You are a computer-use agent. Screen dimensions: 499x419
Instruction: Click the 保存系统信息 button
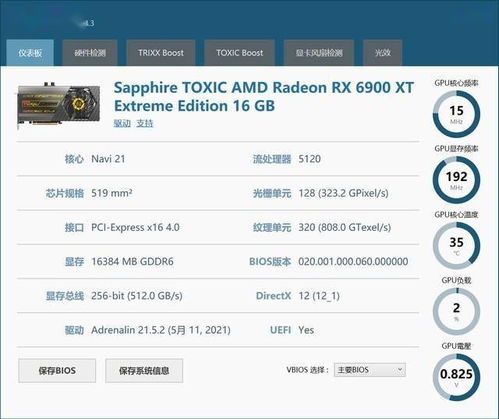144,371
